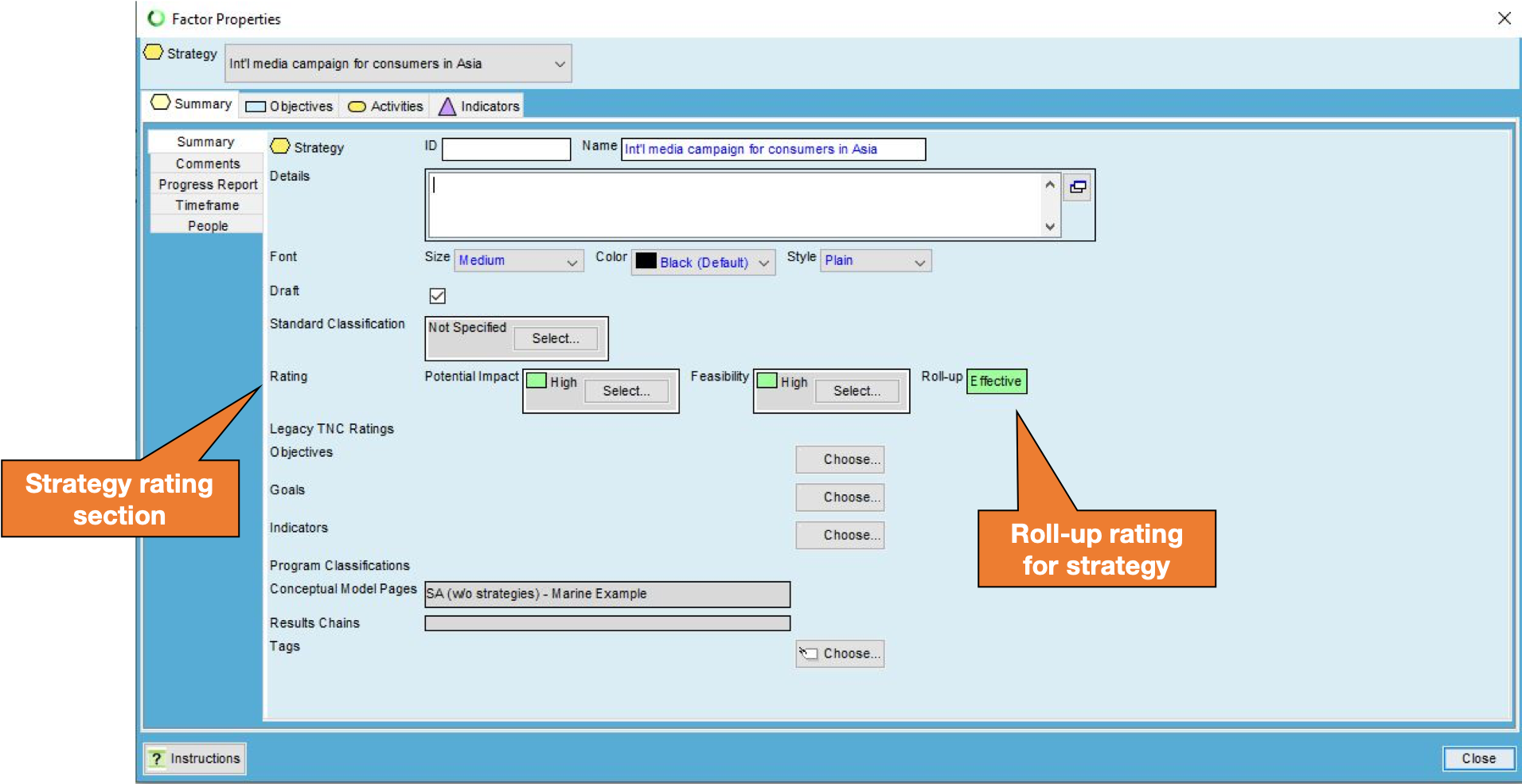Toggle the Draft checkbox
The height and width of the screenshot is (784, 1522).
tap(437, 296)
